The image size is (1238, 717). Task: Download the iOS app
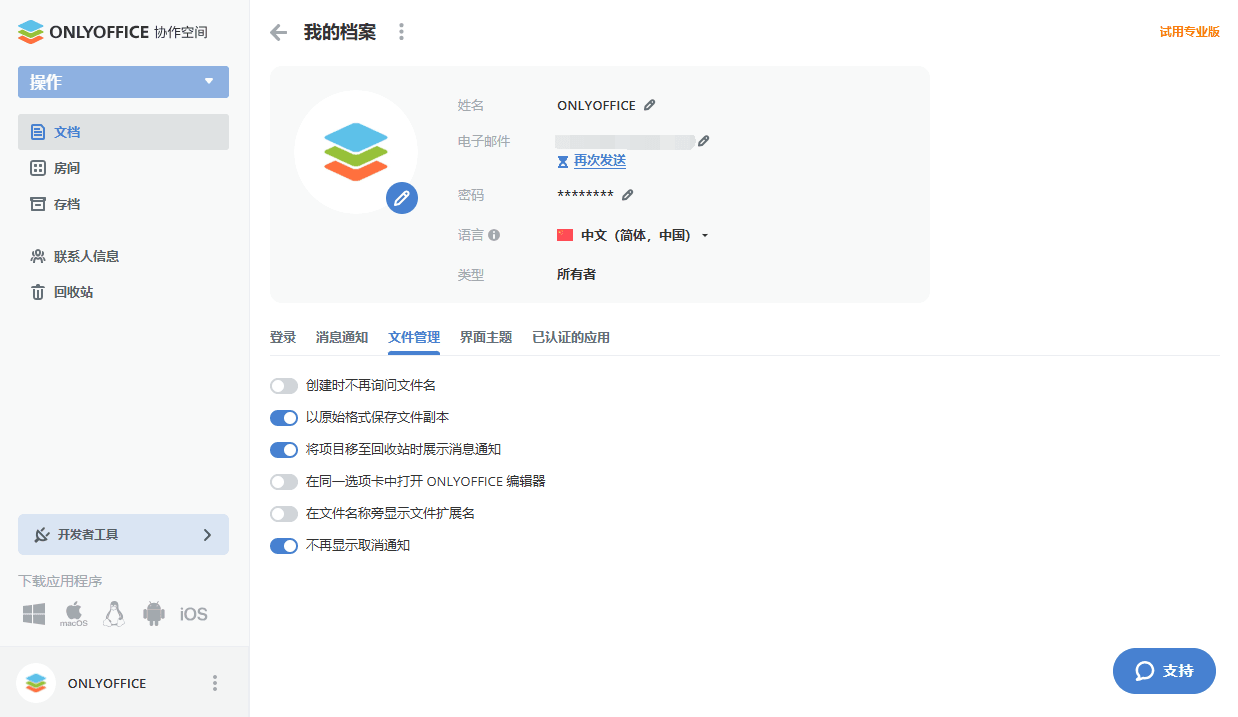pyautogui.click(x=194, y=614)
